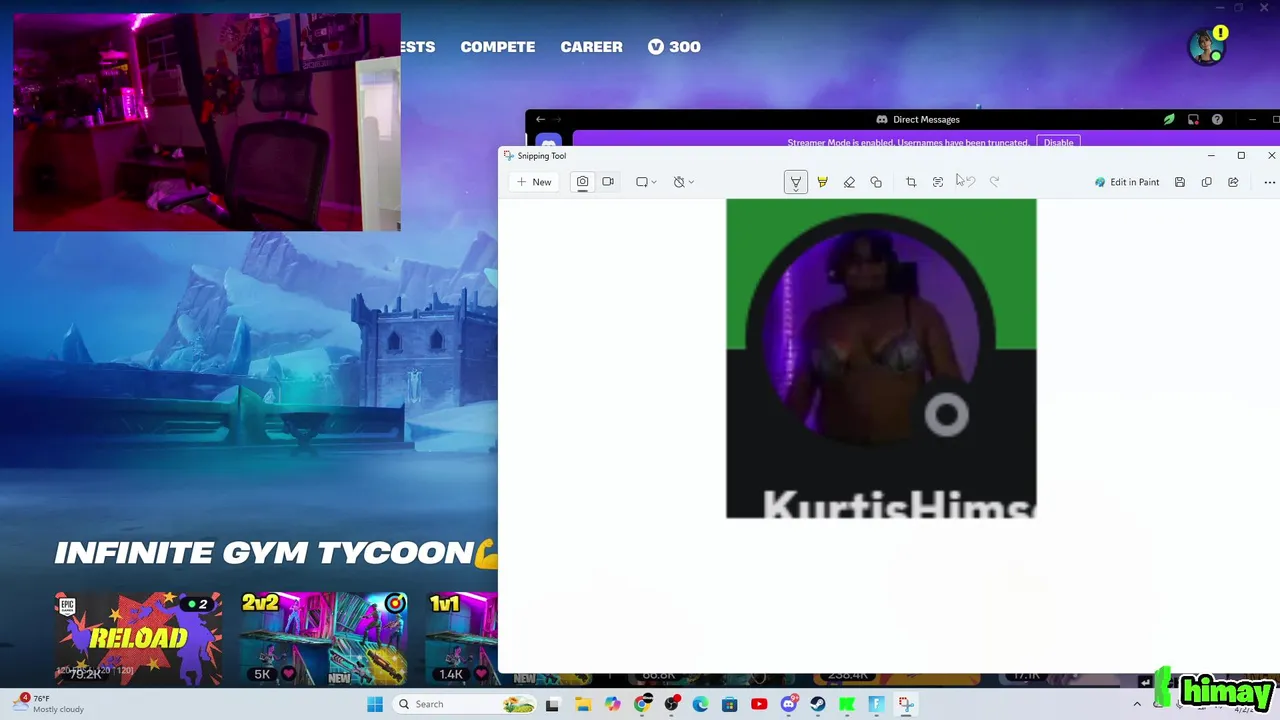This screenshot has width=1280, height=720.
Task: Open Discord inbox icon in title bar
Action: point(1193,119)
